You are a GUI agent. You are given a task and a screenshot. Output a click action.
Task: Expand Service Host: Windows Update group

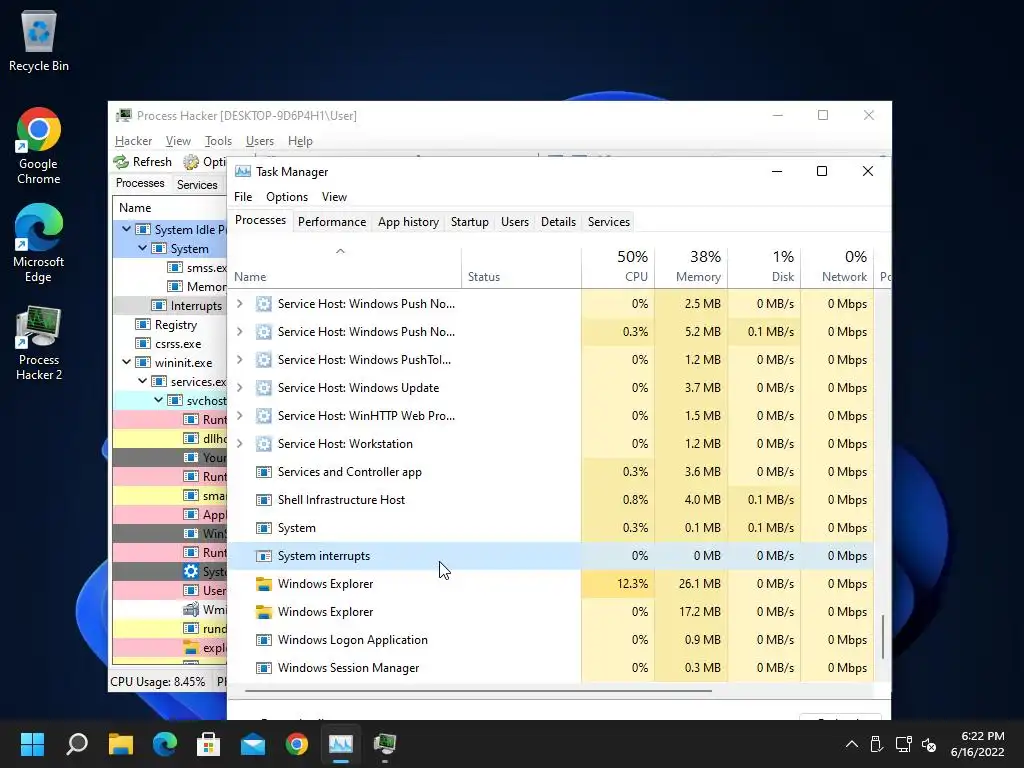240,388
